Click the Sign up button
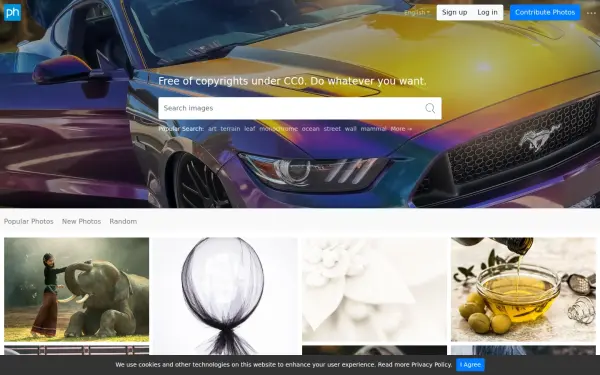600x375 pixels. pos(454,12)
